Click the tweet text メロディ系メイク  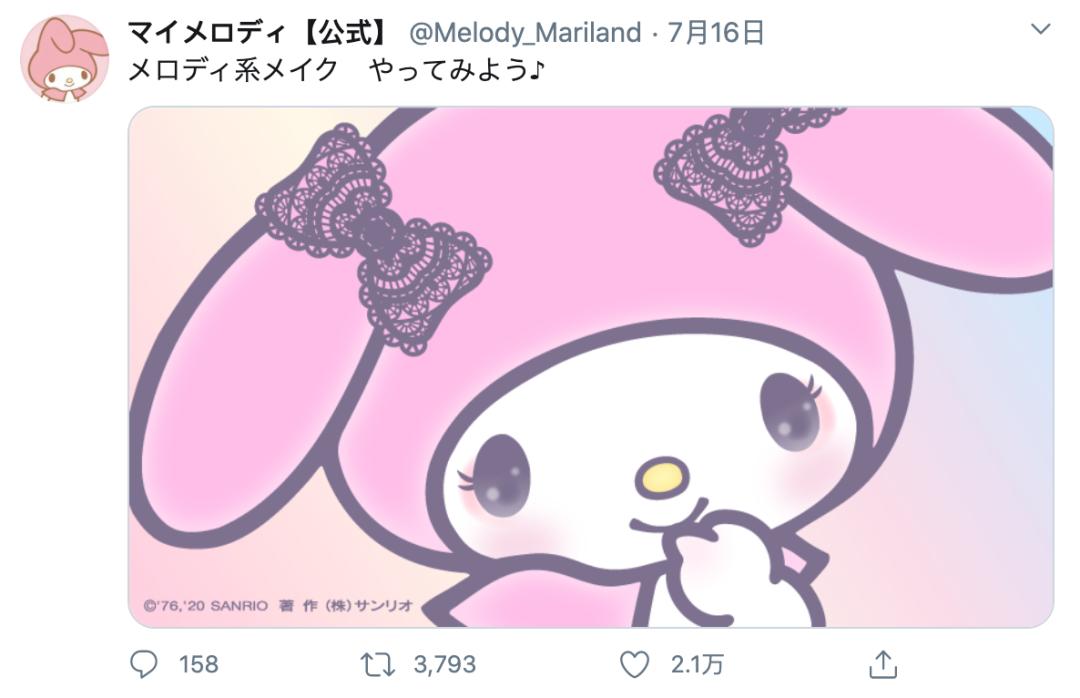click(233, 70)
